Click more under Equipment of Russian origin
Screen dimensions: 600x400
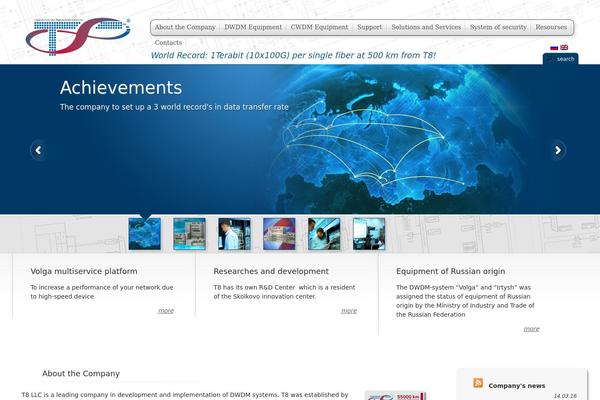click(532, 329)
